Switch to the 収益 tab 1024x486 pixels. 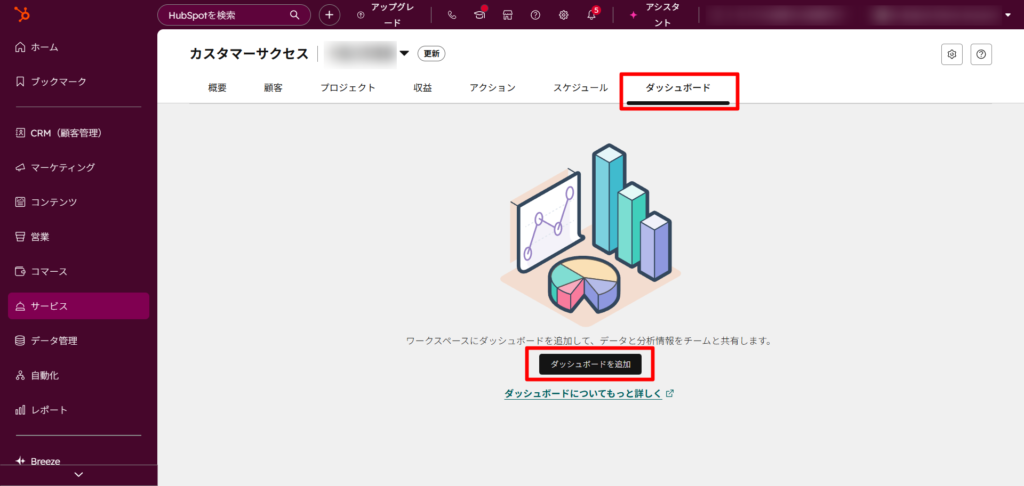click(423, 88)
